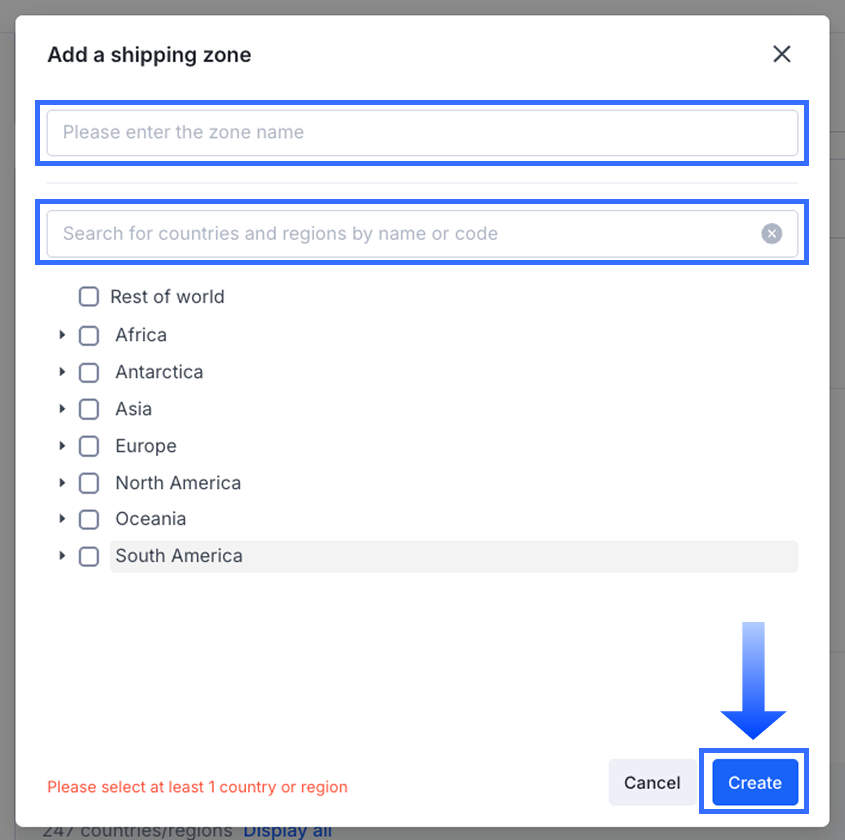Click the Create button
Screen dimensions: 845x840
(755, 783)
